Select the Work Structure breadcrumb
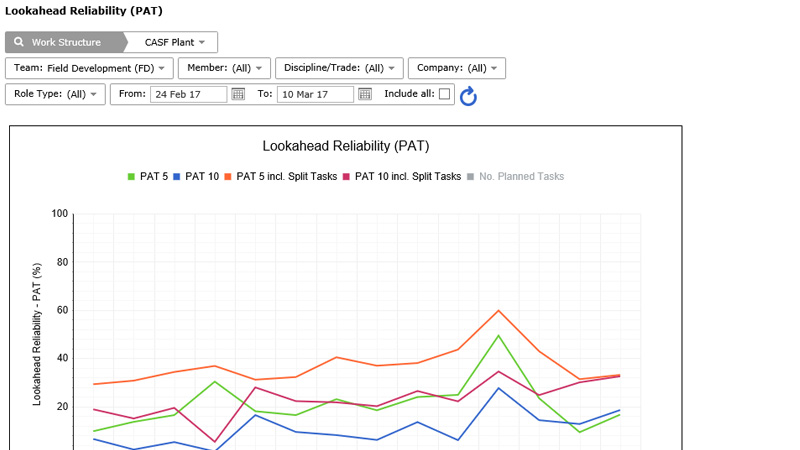Screen dimensions: 800x450 point(66,42)
